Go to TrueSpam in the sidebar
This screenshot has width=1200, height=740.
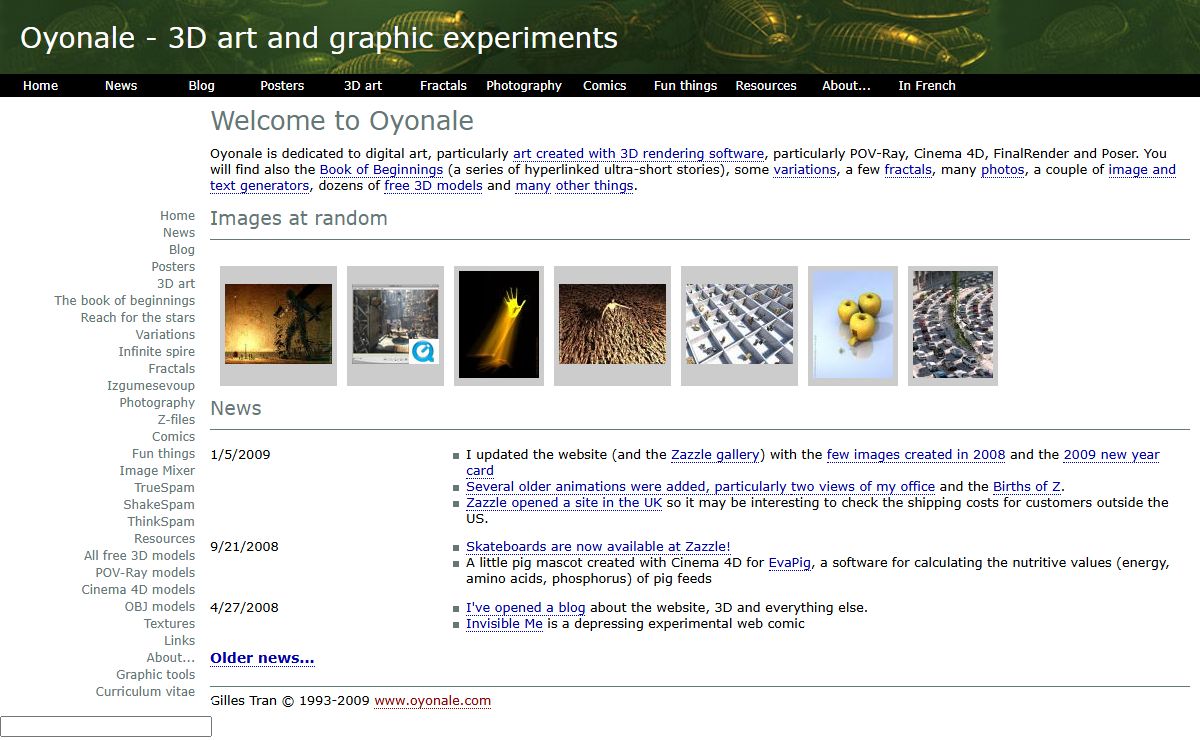[x=165, y=488]
